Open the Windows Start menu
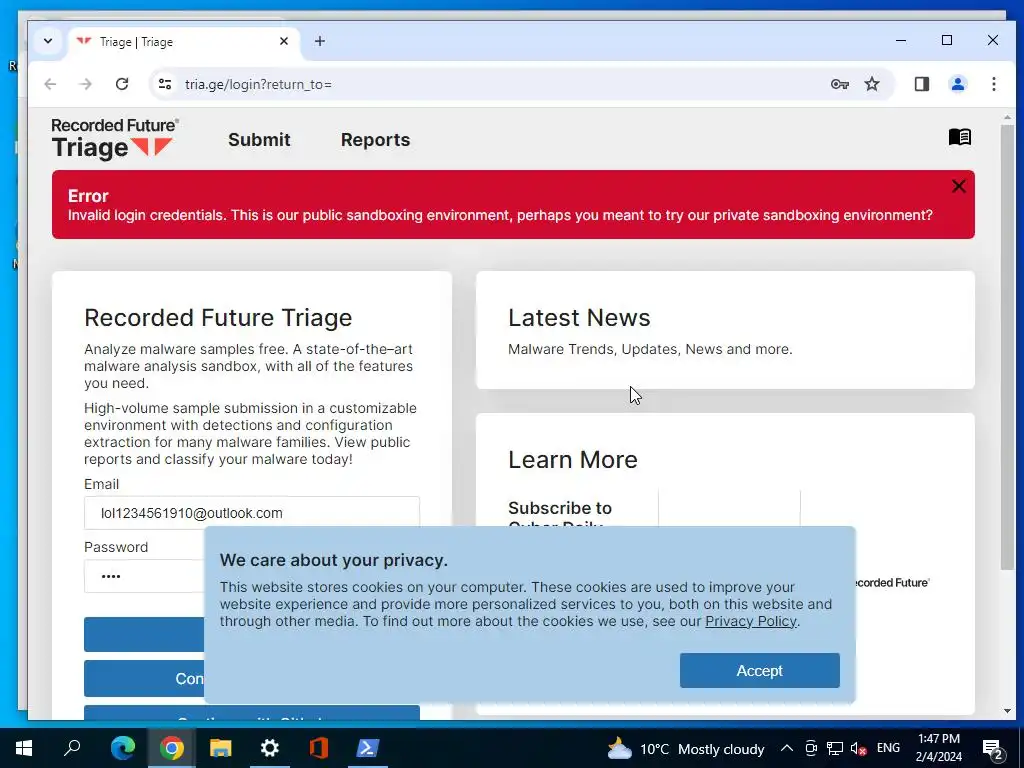 coord(24,748)
